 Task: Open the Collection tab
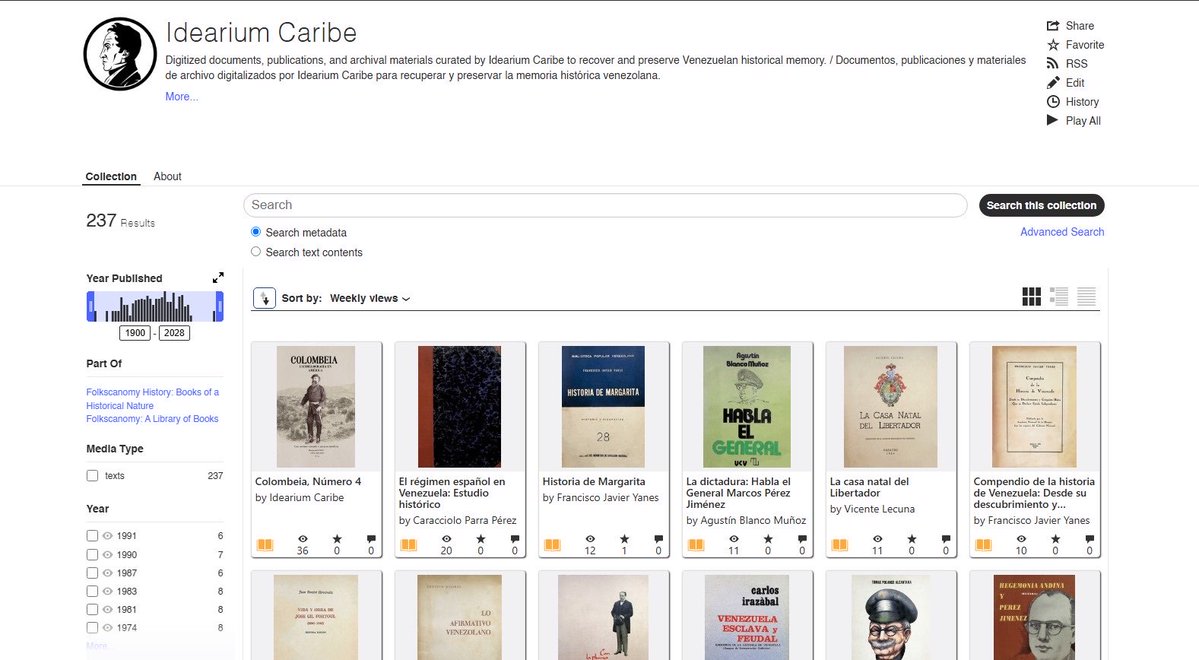(111, 176)
